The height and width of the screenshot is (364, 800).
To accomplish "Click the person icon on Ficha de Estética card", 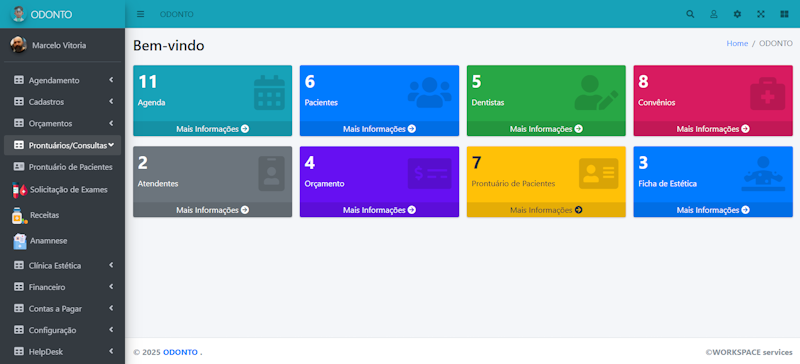I will (x=763, y=174).
